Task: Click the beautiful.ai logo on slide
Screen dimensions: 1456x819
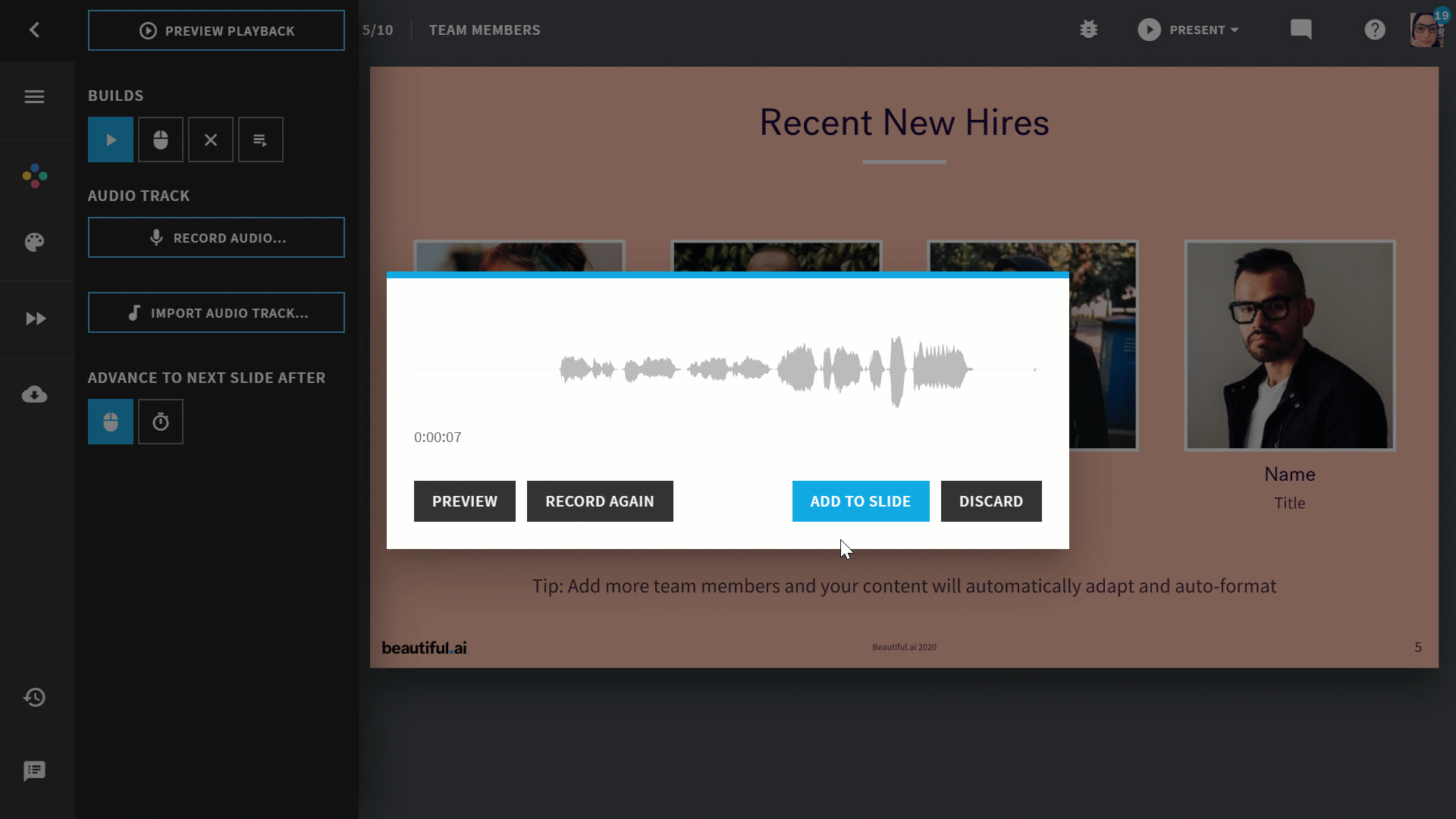Action: (424, 648)
